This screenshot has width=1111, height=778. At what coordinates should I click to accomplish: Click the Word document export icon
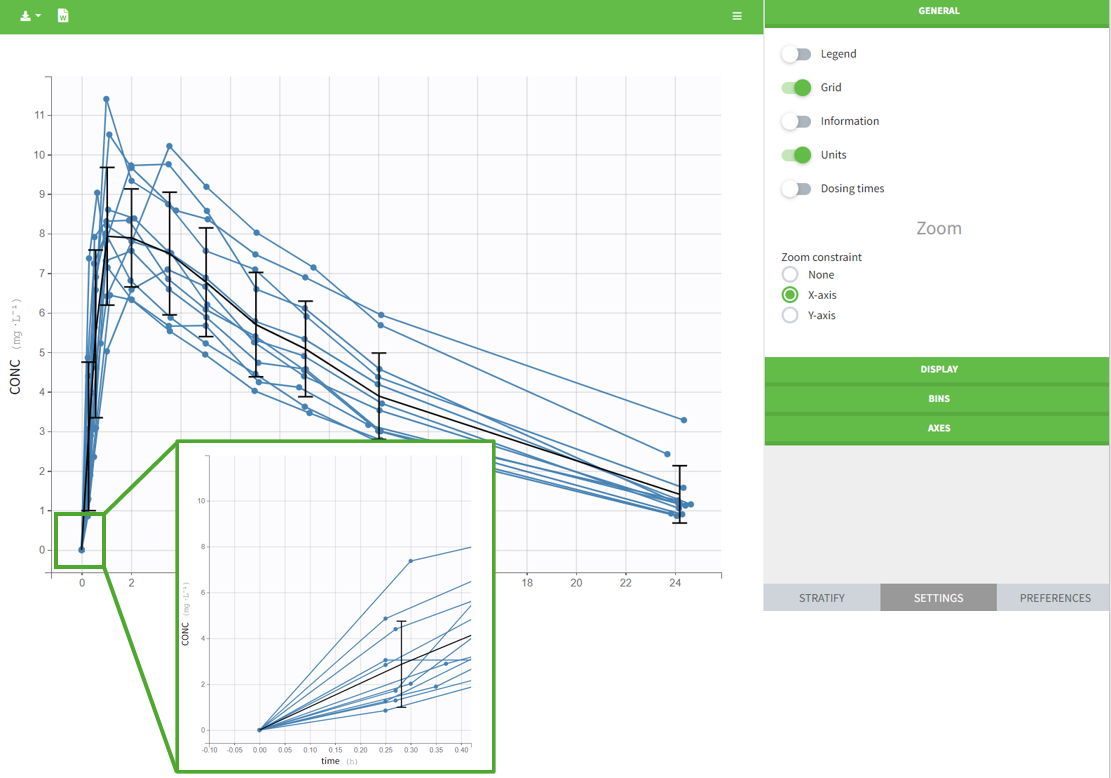pyautogui.click(x=63, y=16)
